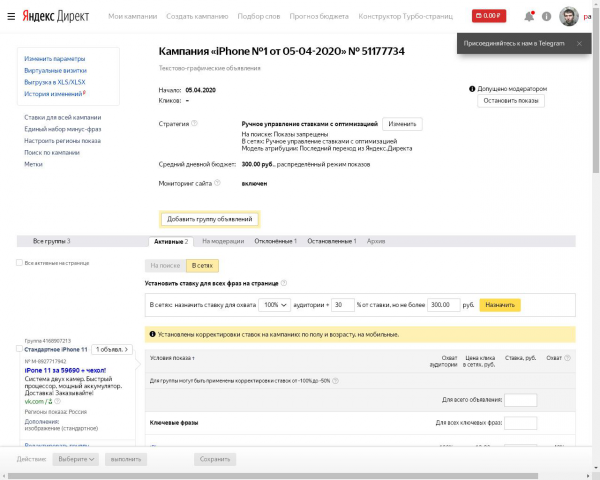Viewport: 600px width, 480px height.
Task: Open Выгрузка в XLS/XLSX link
Action: [x=55, y=82]
